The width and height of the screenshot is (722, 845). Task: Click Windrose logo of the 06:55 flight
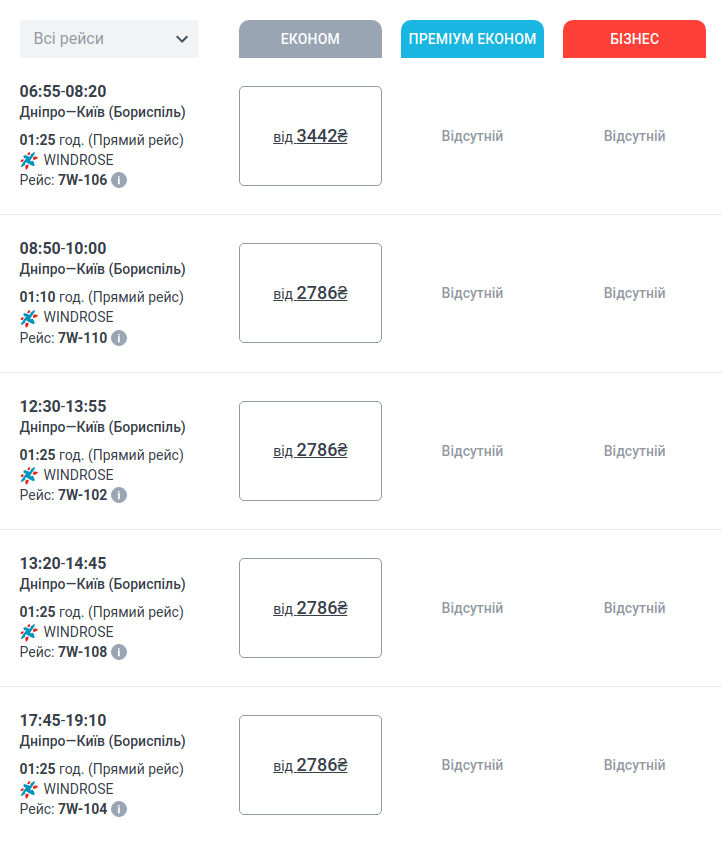pos(29,160)
